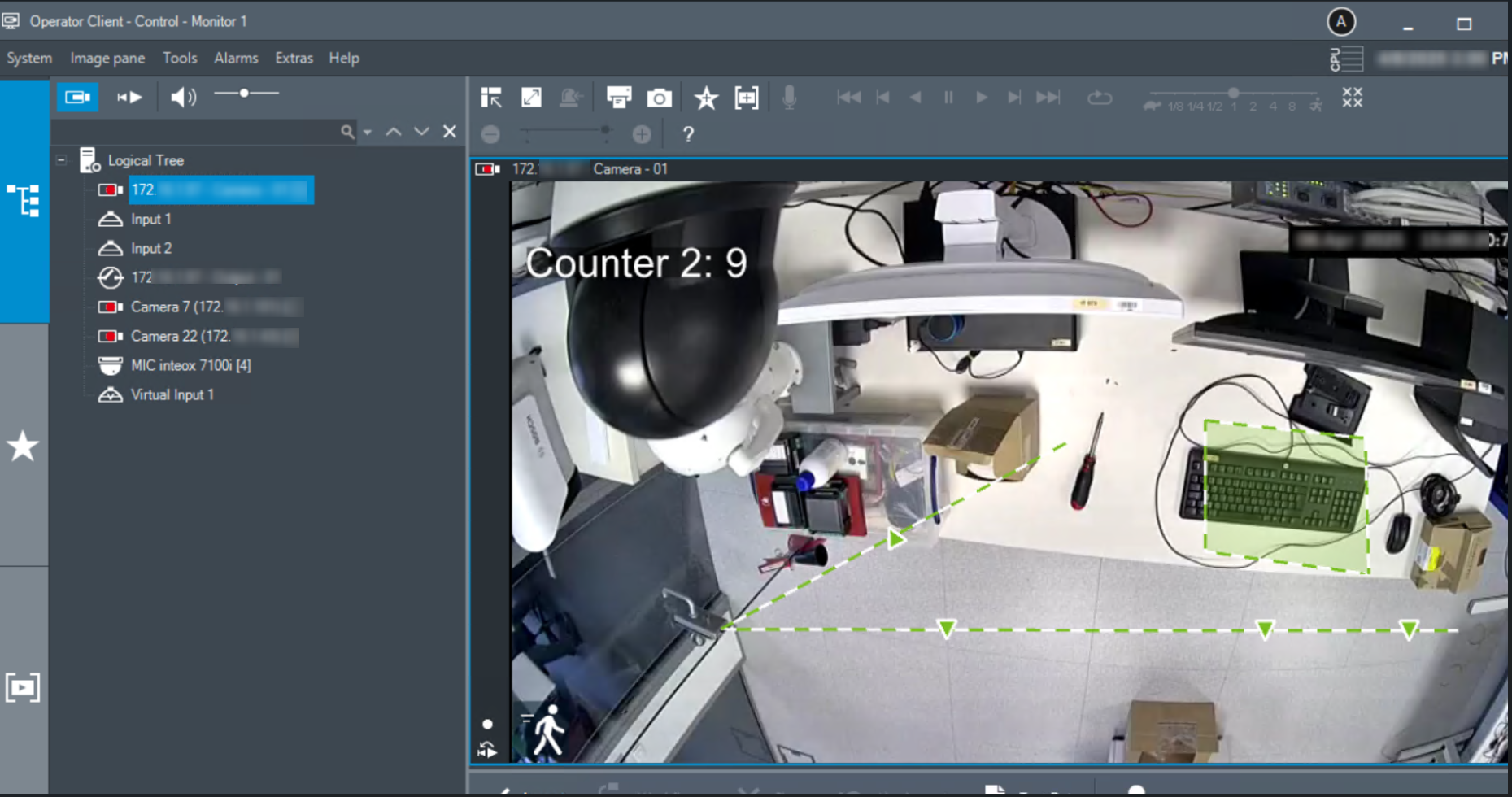Open the Alarms menu
The width and height of the screenshot is (1512, 797).
pos(236,58)
